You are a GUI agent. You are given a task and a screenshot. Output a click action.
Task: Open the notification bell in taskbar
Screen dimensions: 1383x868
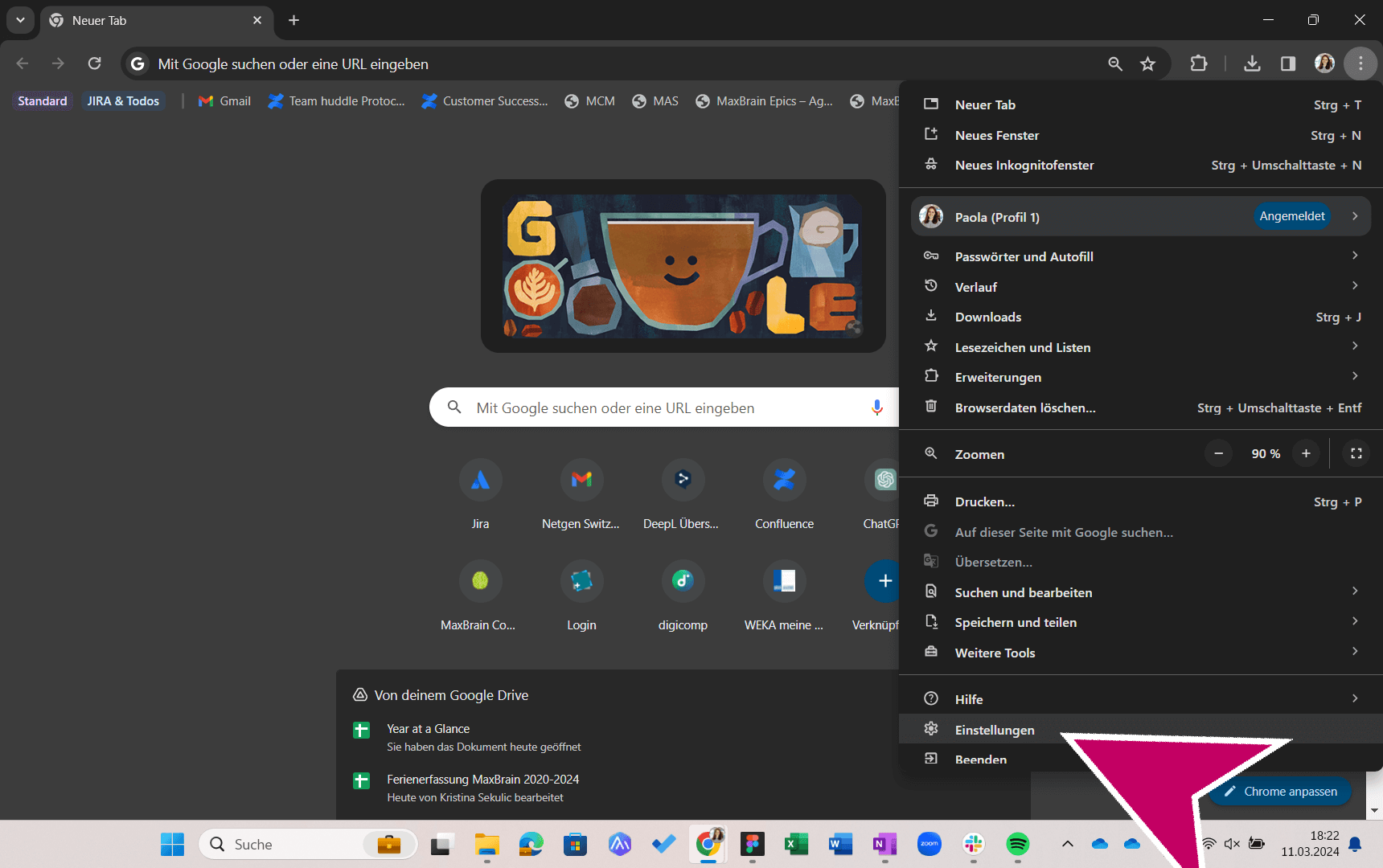pos(1355,844)
